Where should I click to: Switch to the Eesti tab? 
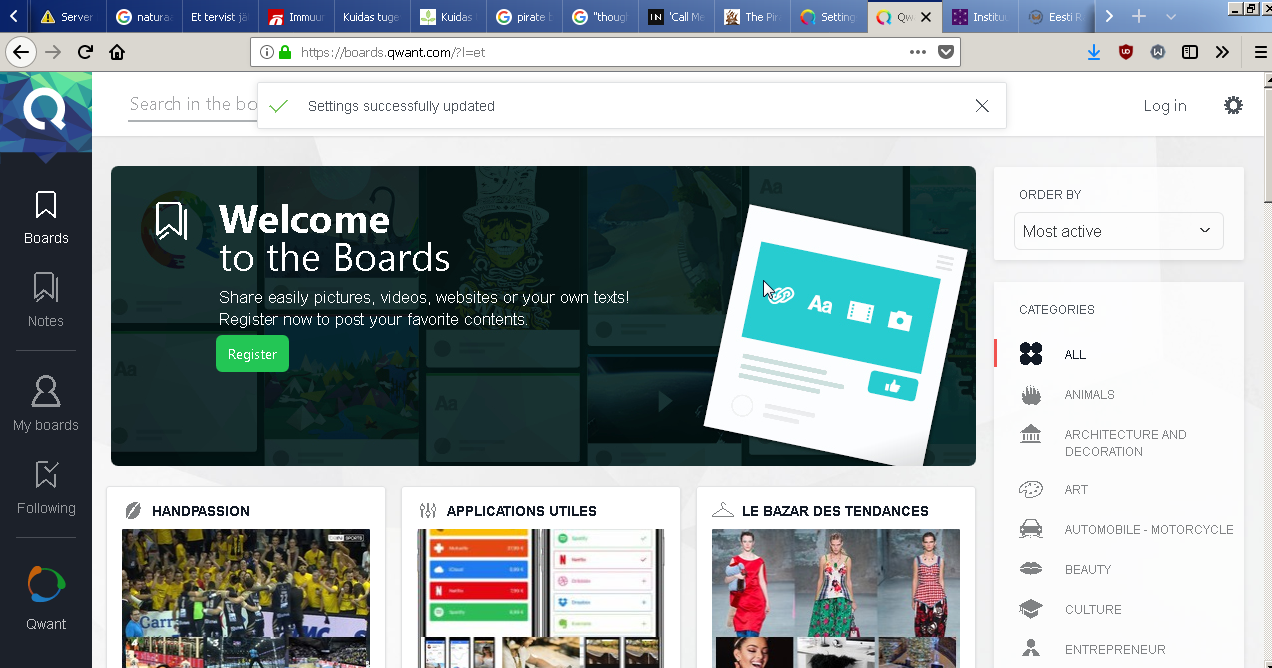1055,17
